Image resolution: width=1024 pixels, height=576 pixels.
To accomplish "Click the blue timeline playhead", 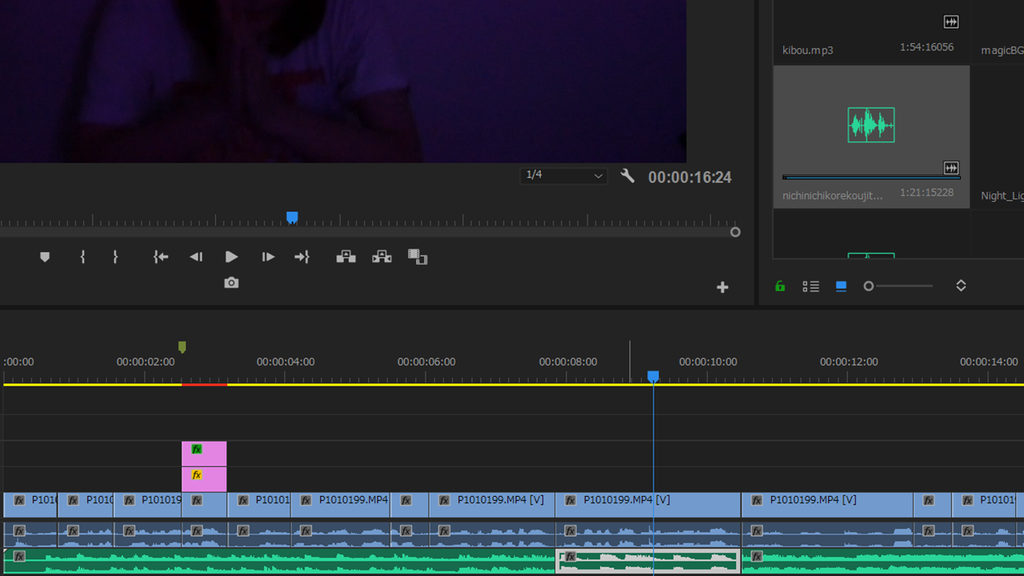I will pos(653,376).
